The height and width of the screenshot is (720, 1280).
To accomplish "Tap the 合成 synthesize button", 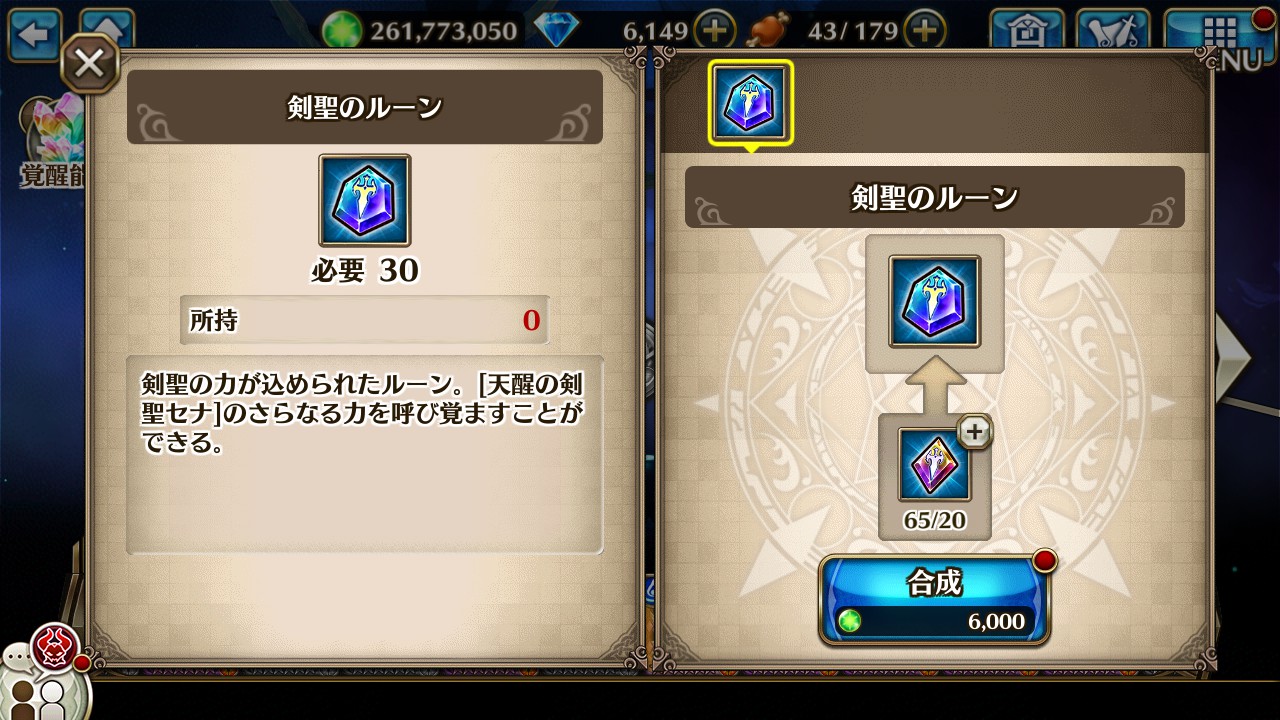I will [x=935, y=600].
